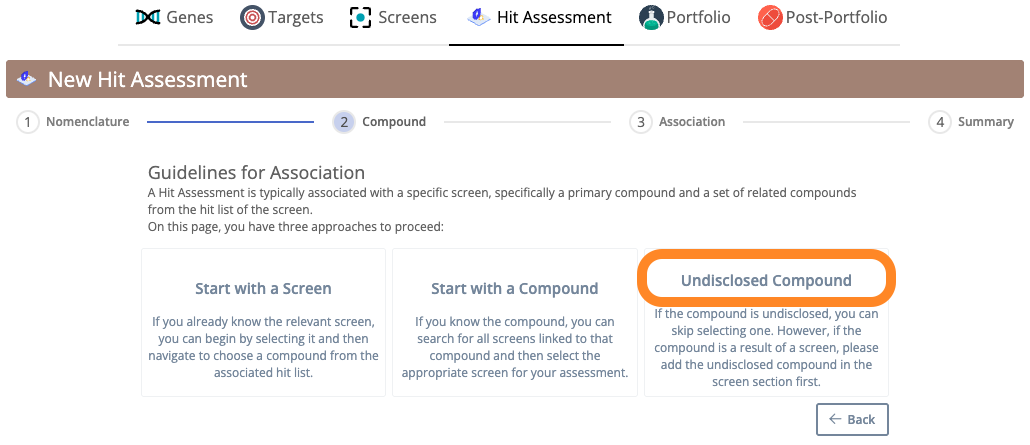Click step 4 Summary in stepper
Viewport: 1030px width, 445px height.
pyautogui.click(x=971, y=122)
